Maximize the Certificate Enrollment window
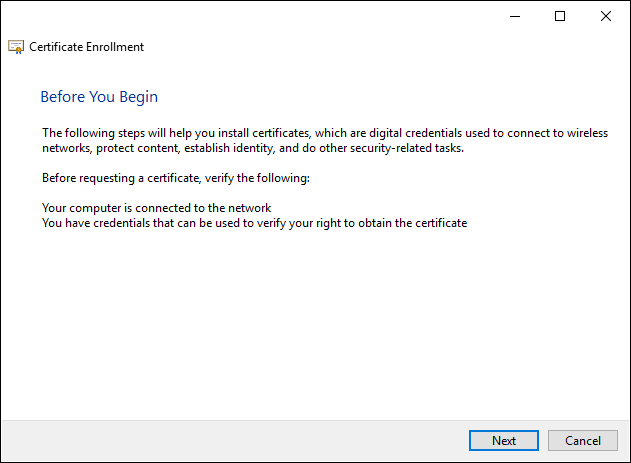 (x=560, y=16)
